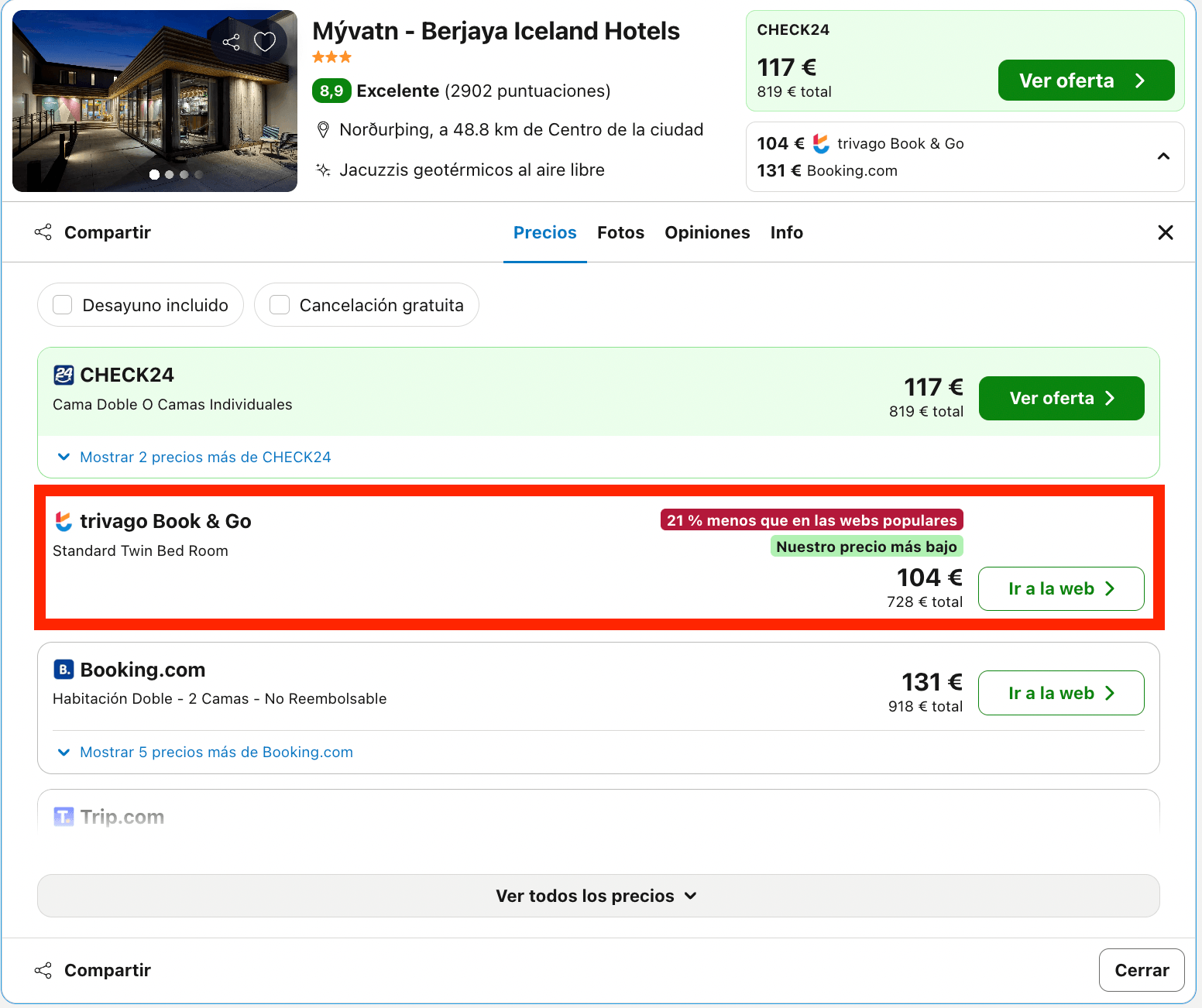Tap the share icon on hotel photo

click(231, 42)
